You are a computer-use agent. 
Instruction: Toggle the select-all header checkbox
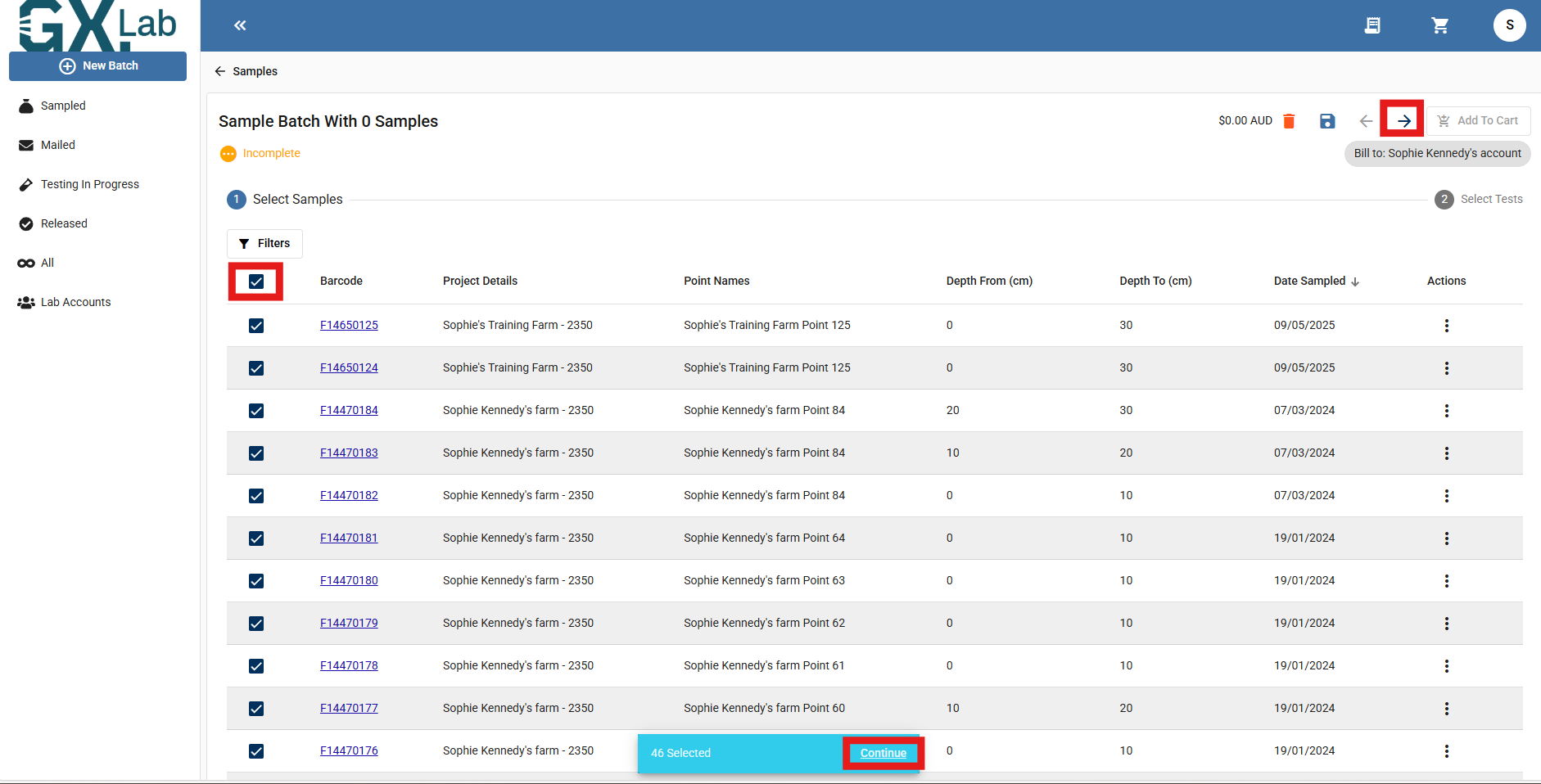(256, 282)
